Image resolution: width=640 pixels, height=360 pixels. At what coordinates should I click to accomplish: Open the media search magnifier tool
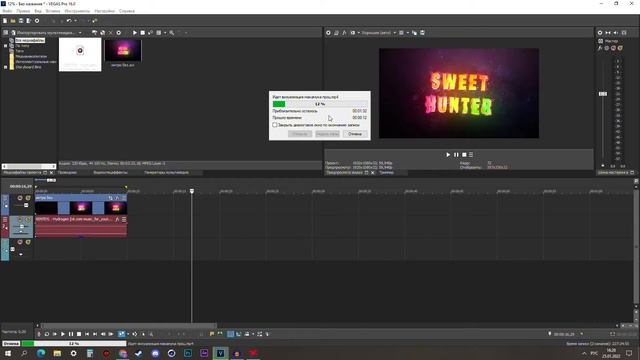(x=171, y=33)
